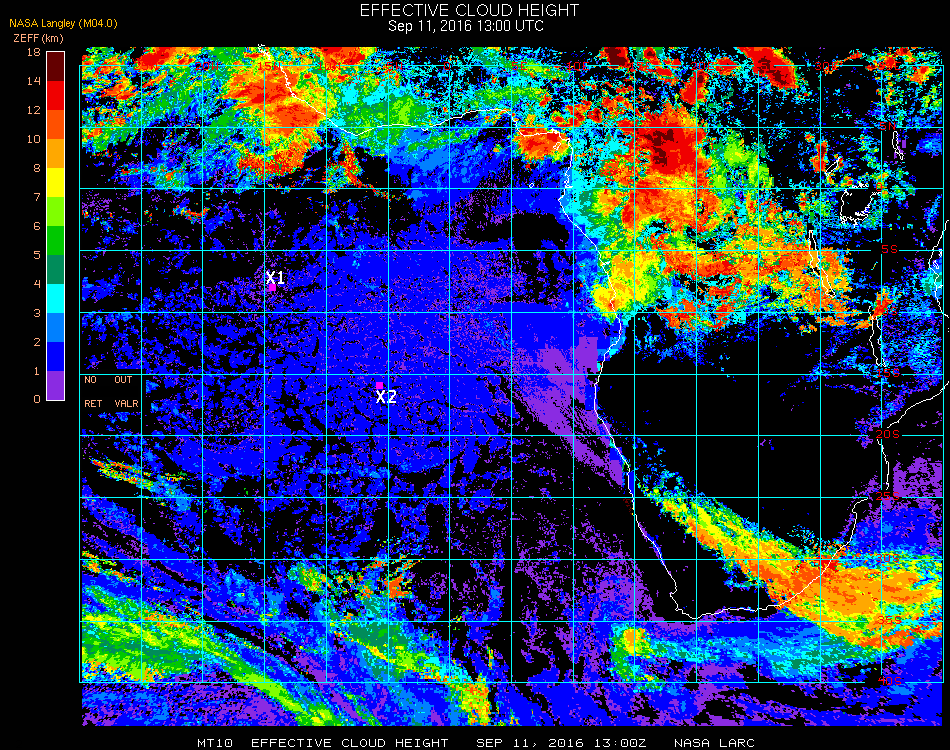This screenshot has height=750, width=950.
Task: Pick the yellow 7-8 km legend swatch
Action: (x=55, y=183)
